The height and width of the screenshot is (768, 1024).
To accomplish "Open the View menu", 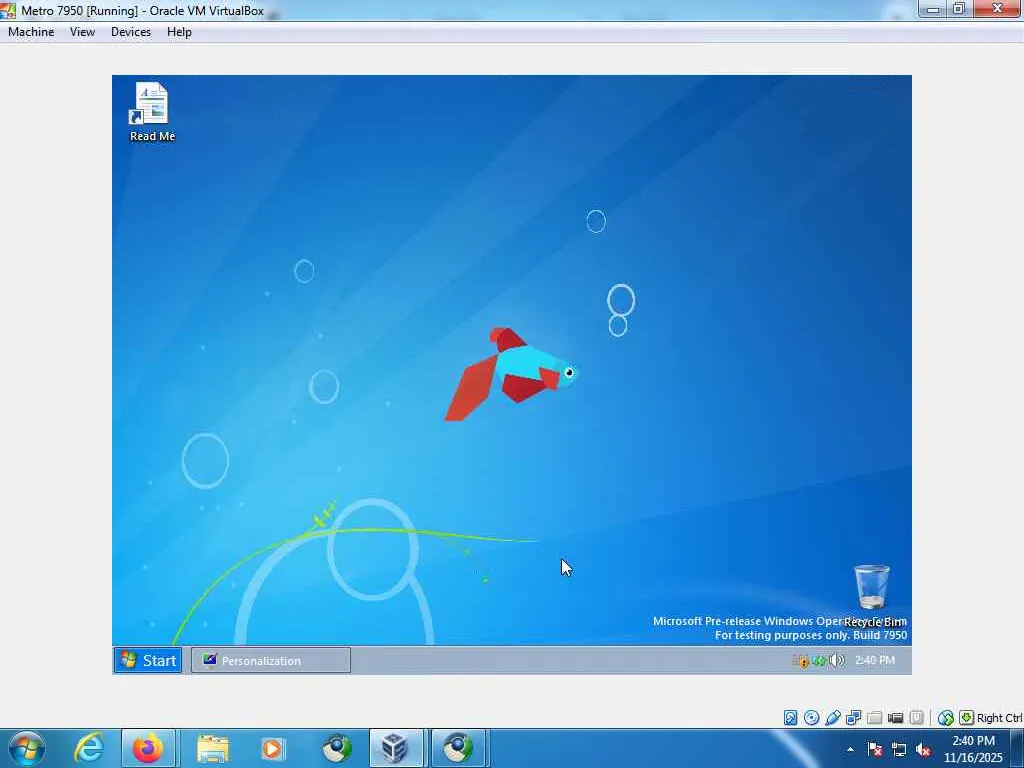I will pyautogui.click(x=82, y=32).
